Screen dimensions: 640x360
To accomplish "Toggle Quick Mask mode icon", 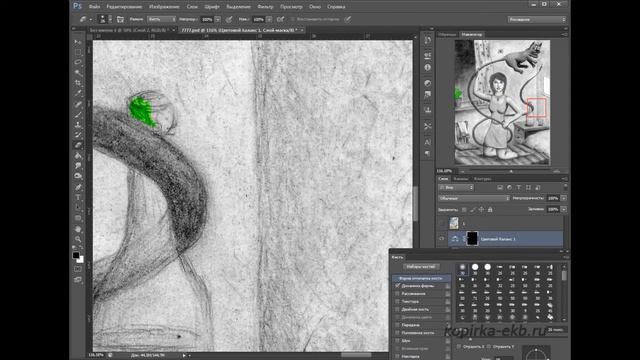I will [x=78, y=269].
